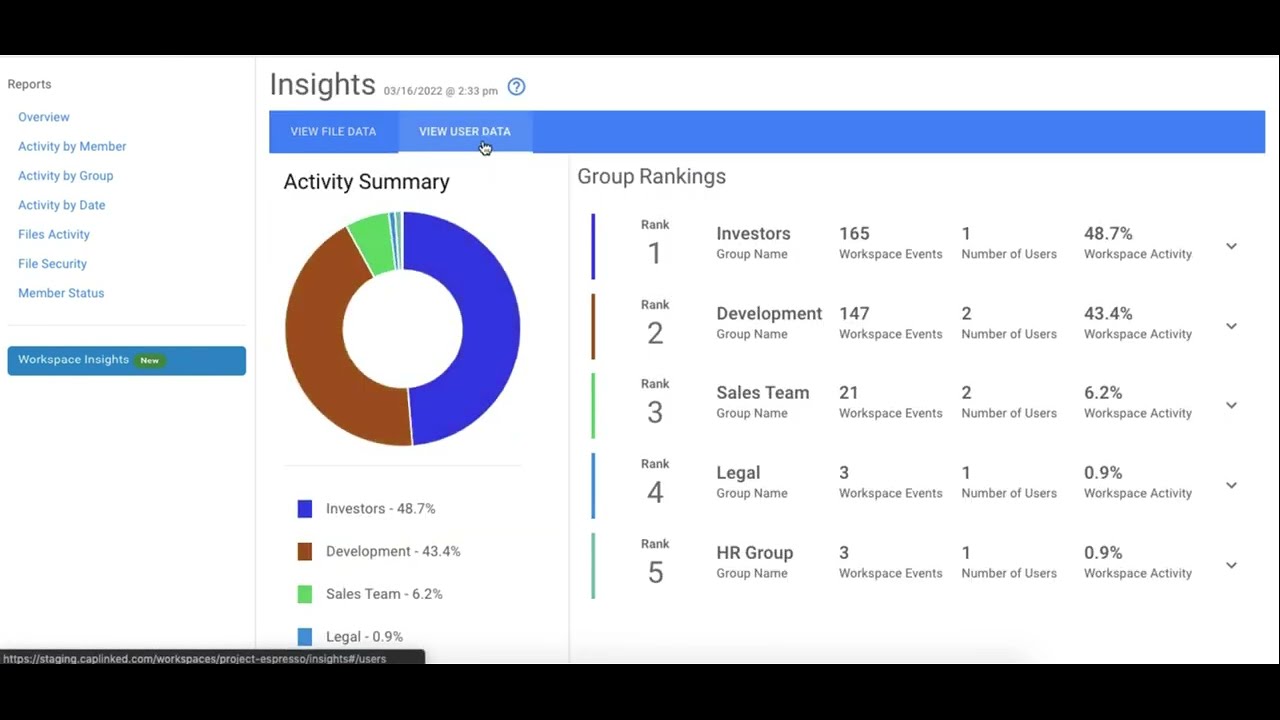Click the 165 workspace events value
The width and height of the screenshot is (1280, 720).
tap(854, 234)
